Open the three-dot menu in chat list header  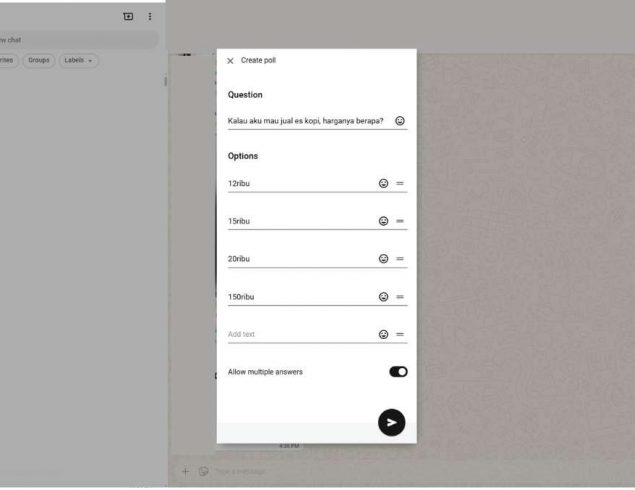tap(150, 17)
